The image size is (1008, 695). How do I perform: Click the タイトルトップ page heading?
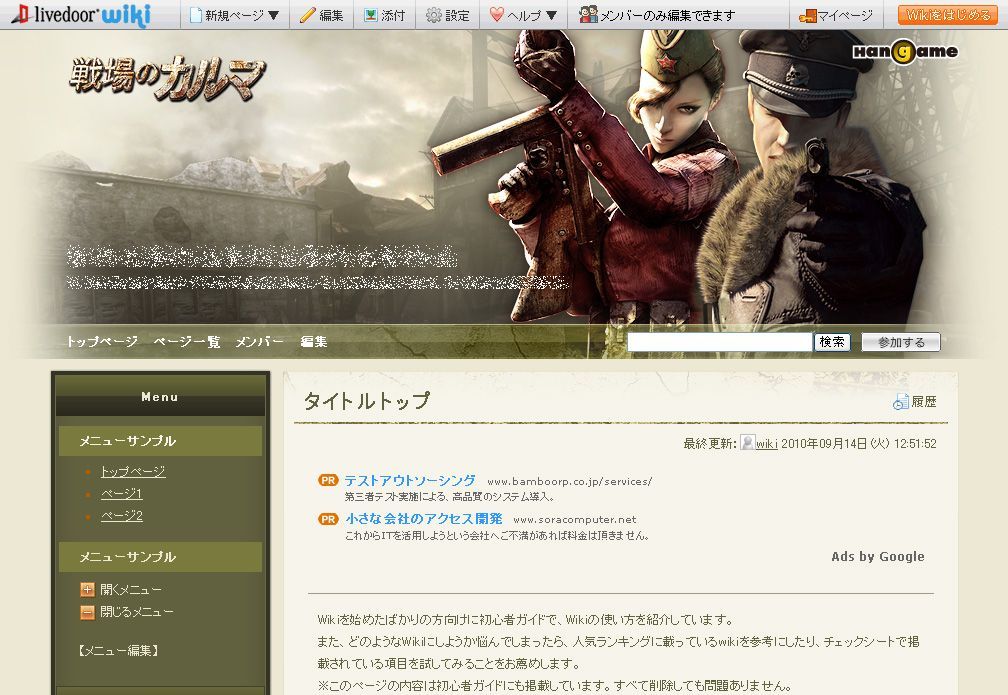coord(366,401)
